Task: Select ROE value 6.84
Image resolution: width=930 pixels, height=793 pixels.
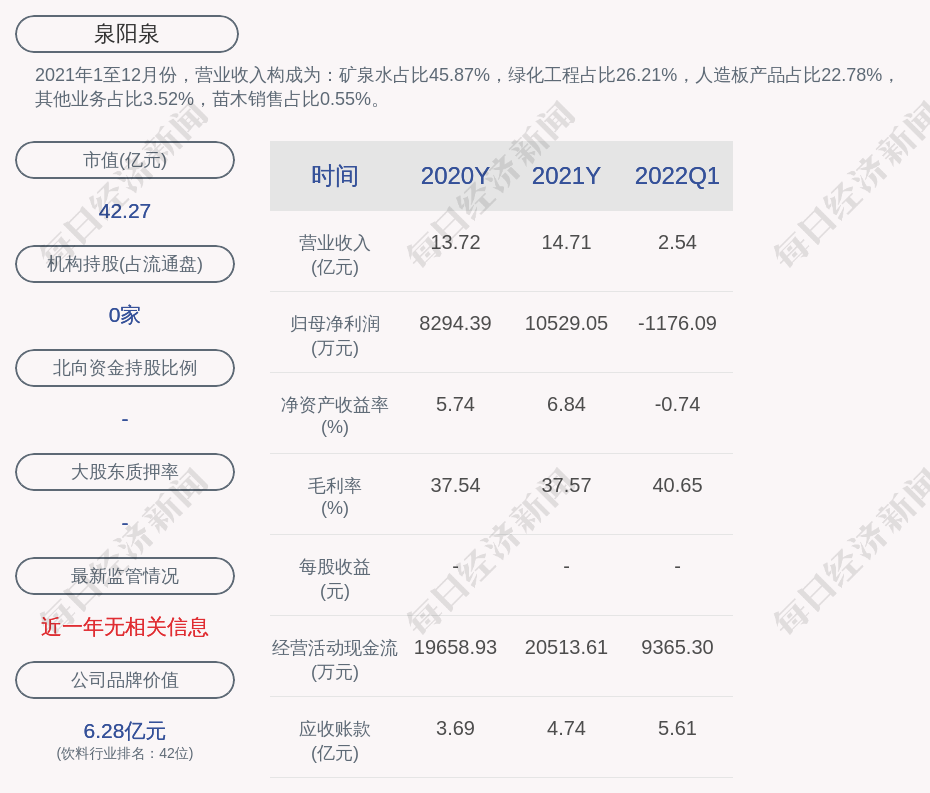Action: [566, 405]
